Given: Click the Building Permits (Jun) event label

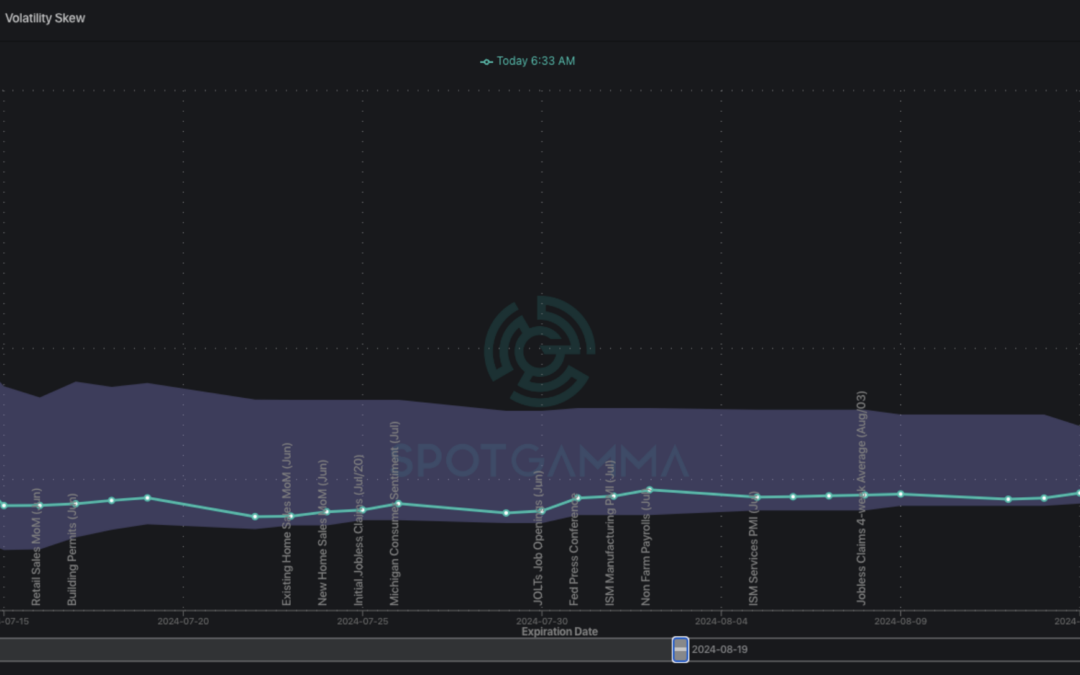Looking at the screenshot, I should tap(72, 550).
